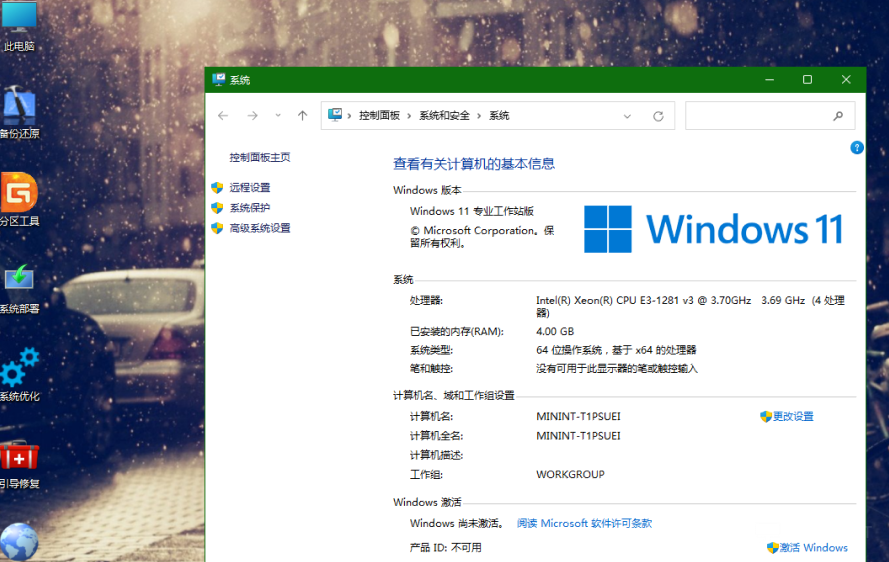Select the text Windows 11 专业工作站版

472,211
